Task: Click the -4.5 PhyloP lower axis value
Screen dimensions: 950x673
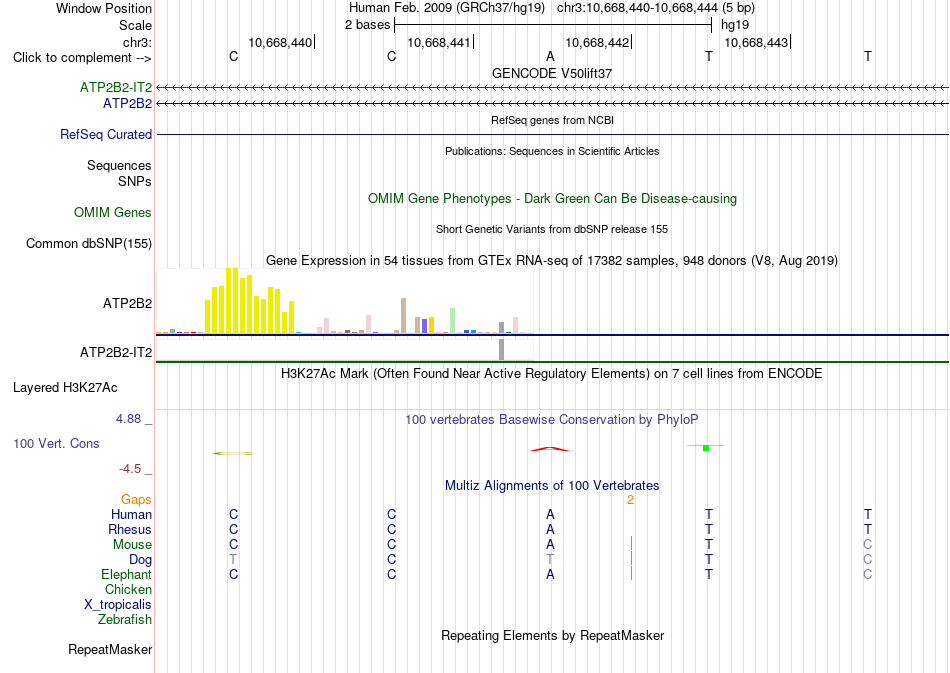Action: 130,469
